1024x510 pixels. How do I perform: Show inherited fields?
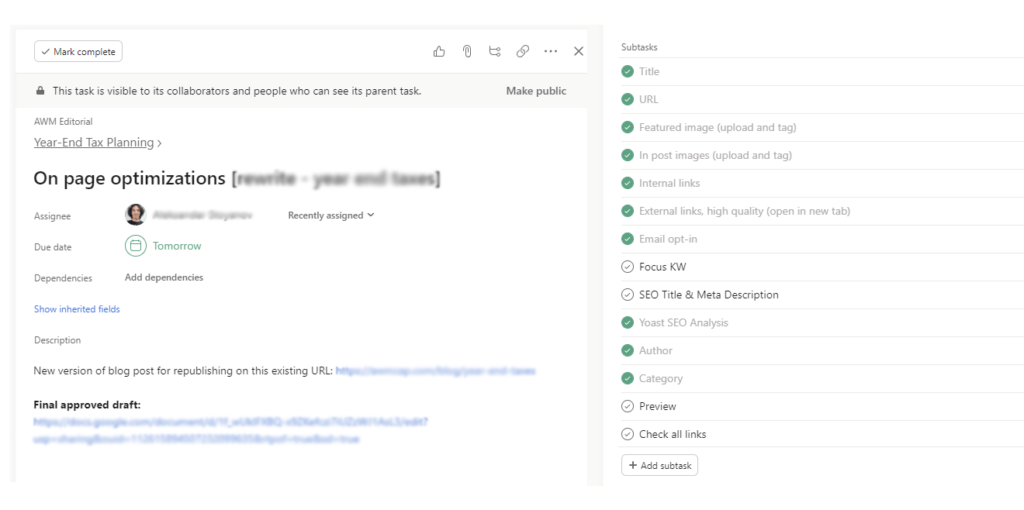pyautogui.click(x=77, y=309)
